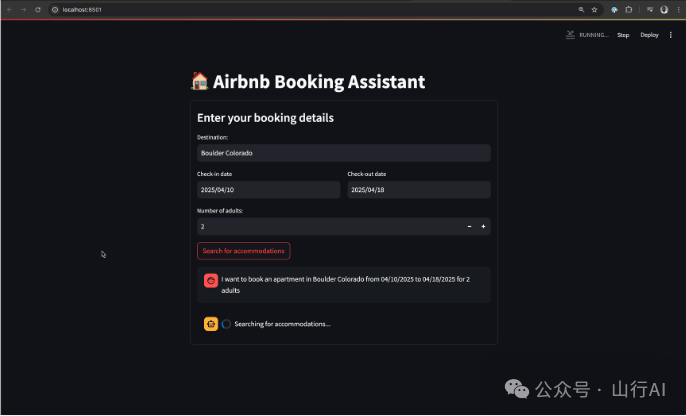Increase number of adults with plus
This screenshot has width=686, height=416.
[483, 227]
